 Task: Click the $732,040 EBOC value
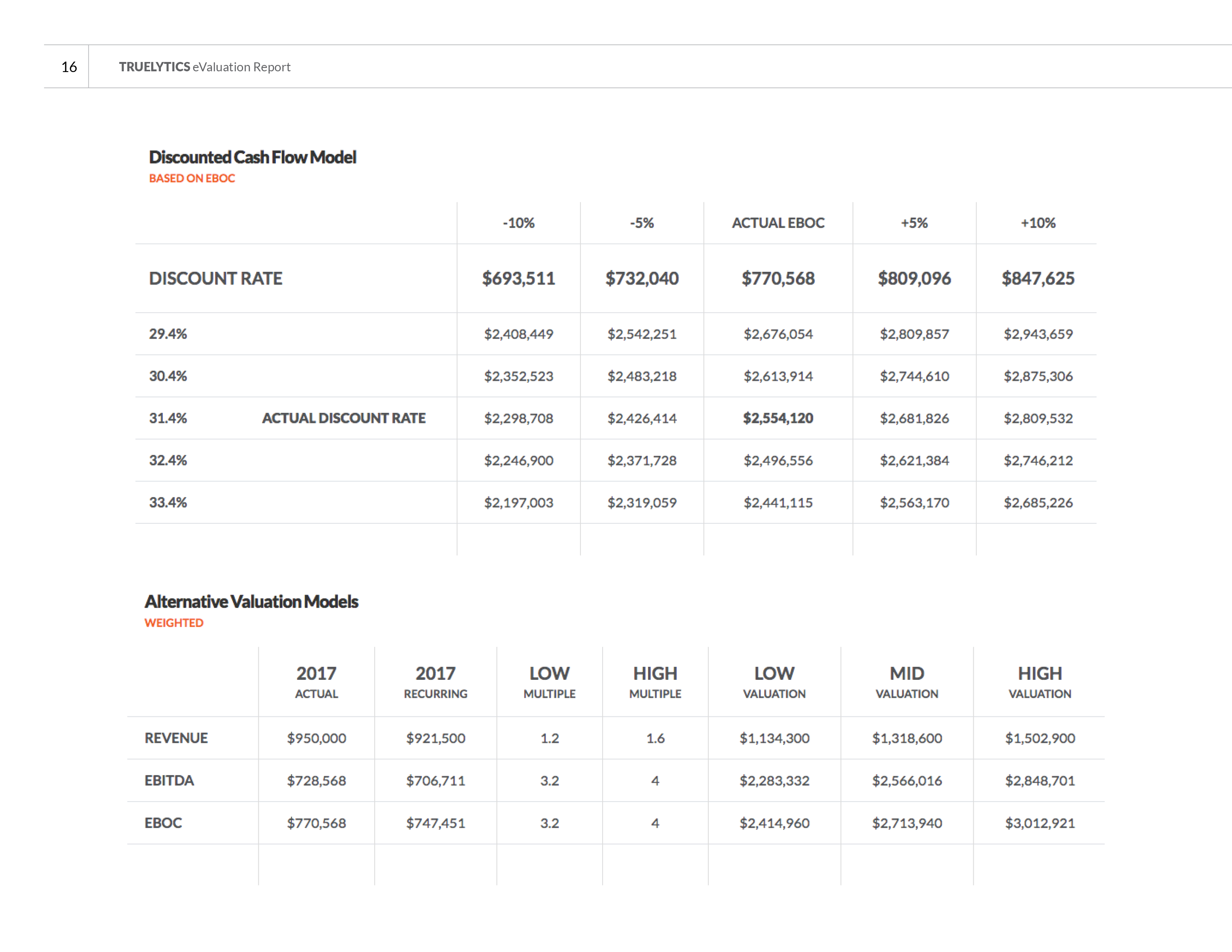tap(642, 279)
